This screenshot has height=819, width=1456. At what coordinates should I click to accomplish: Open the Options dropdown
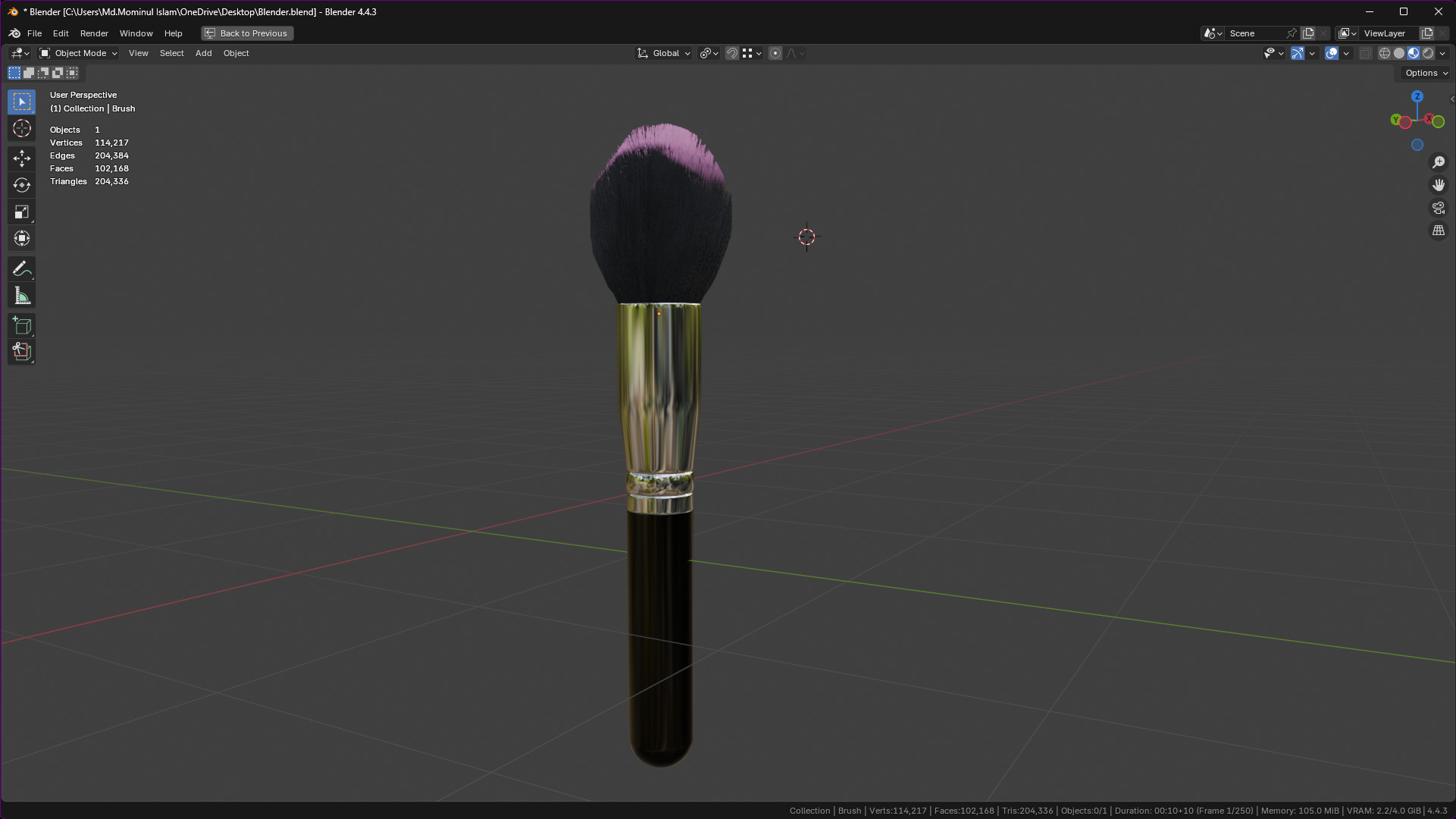coord(1426,73)
